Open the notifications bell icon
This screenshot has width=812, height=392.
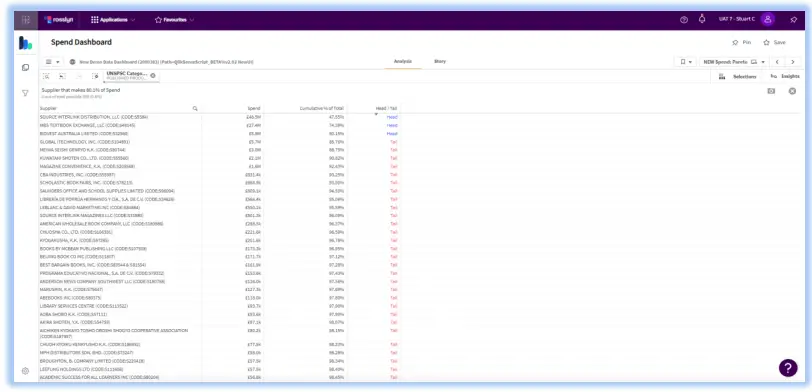coord(702,19)
